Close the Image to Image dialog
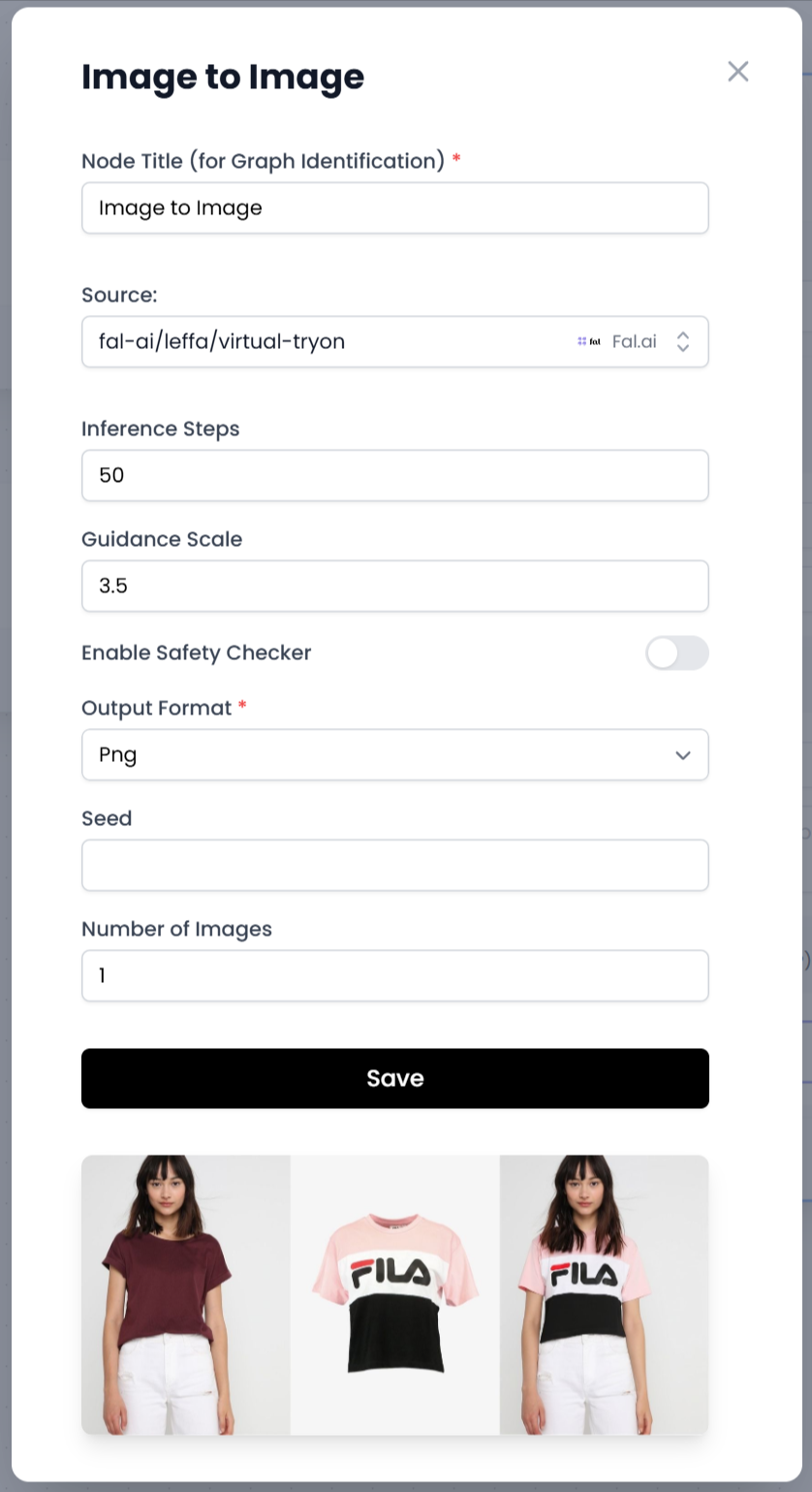This screenshot has height=1492, width=812. (x=738, y=72)
